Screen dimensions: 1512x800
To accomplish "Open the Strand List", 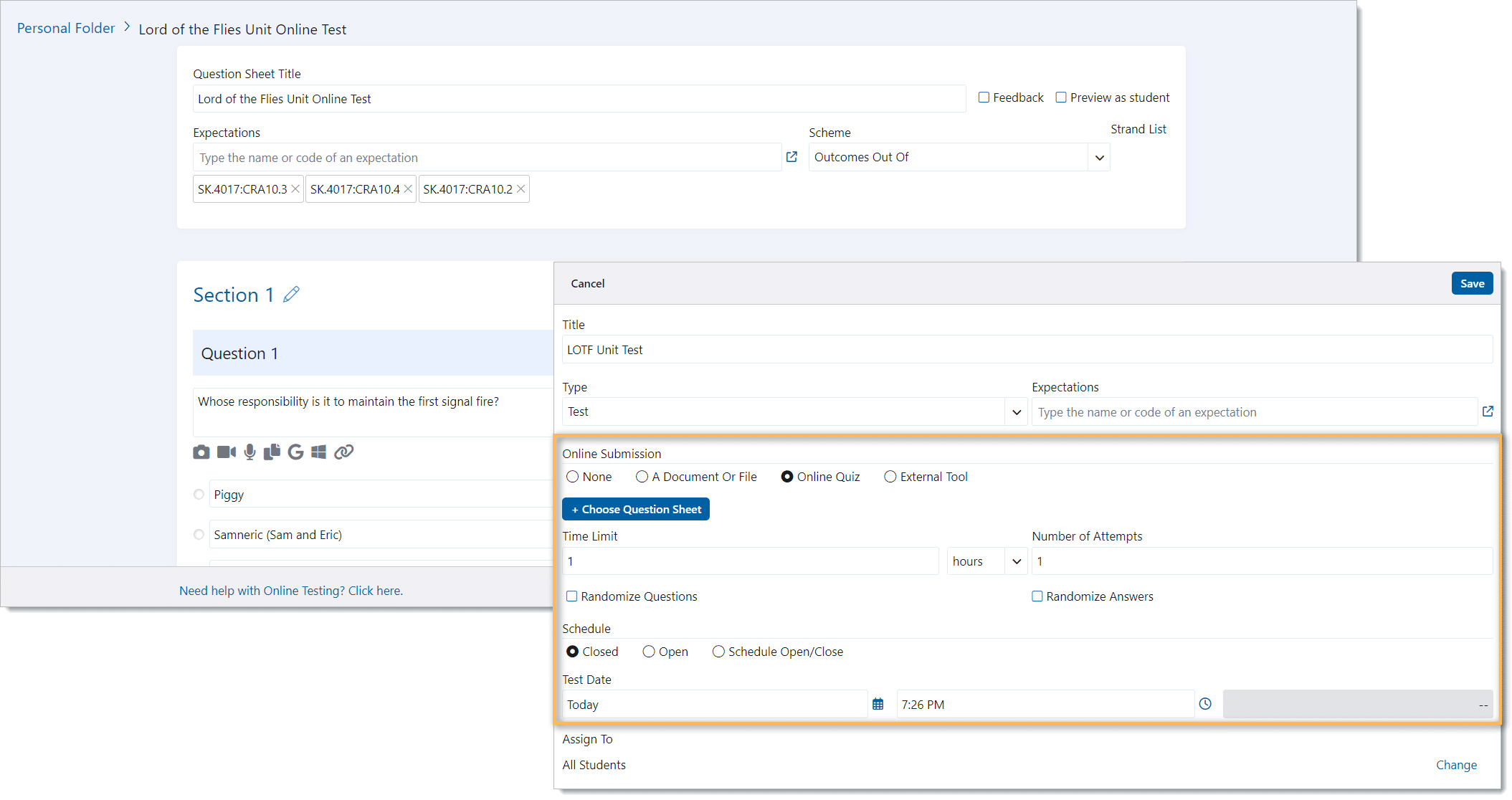I will point(1138,129).
